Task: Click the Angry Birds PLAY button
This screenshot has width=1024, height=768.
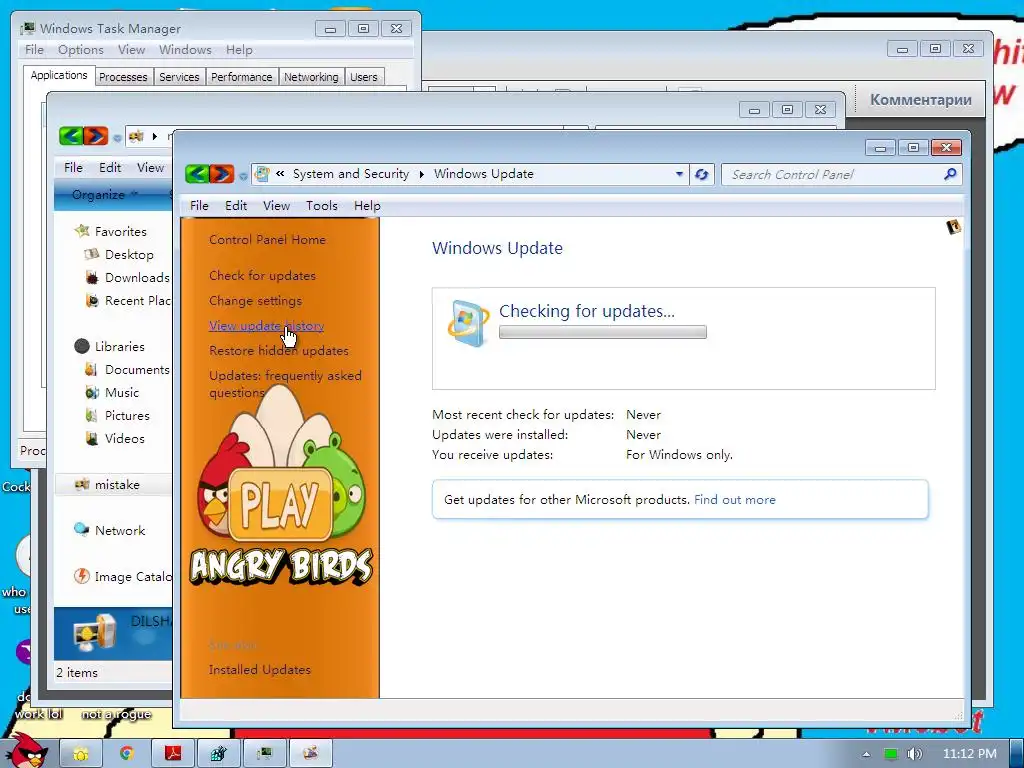Action: pos(280,504)
